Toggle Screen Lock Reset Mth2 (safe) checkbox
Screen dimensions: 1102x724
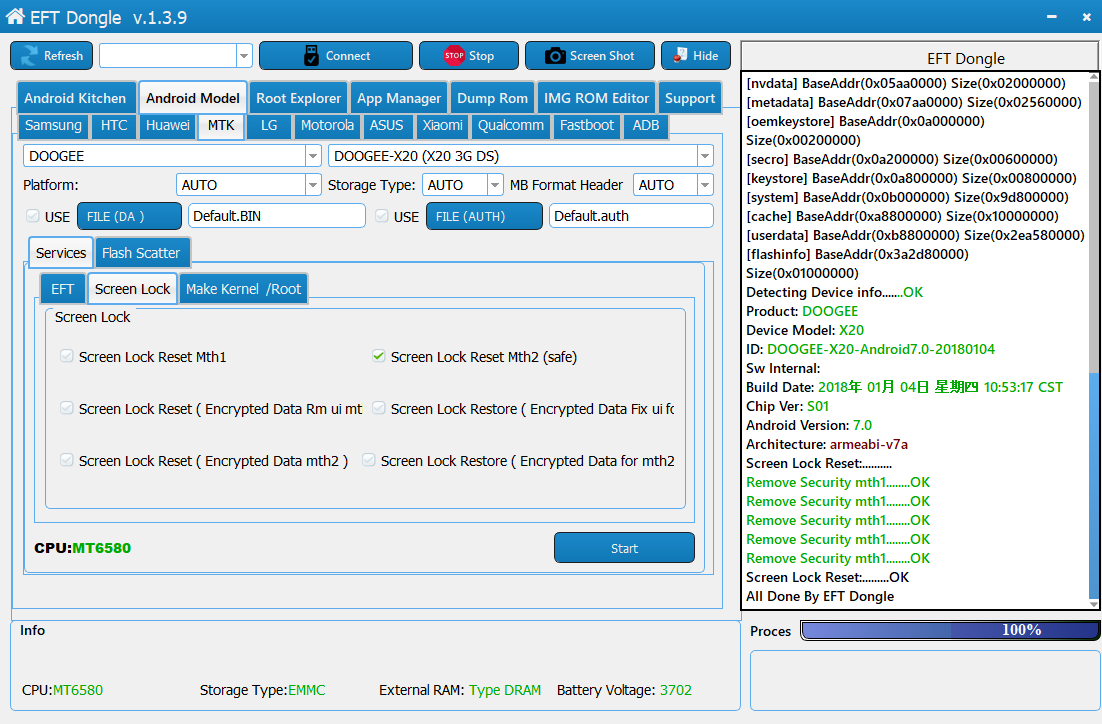[379, 356]
